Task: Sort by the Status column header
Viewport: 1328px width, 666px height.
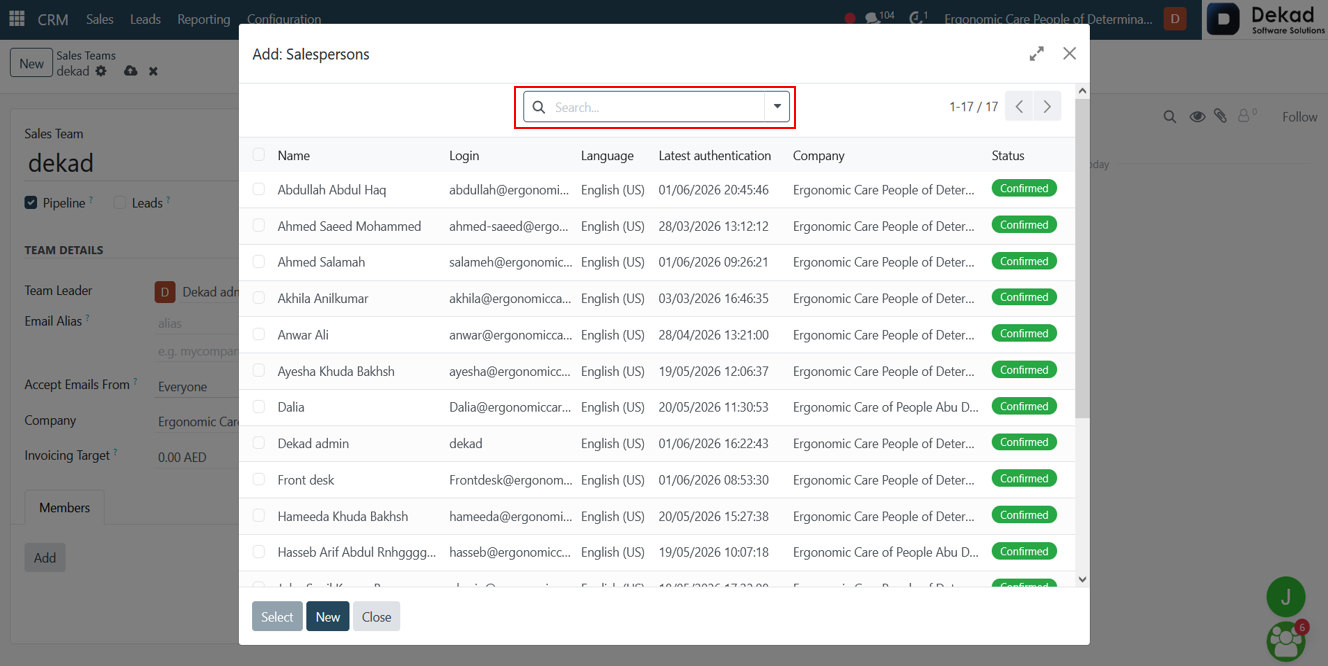Action: pos(1008,156)
